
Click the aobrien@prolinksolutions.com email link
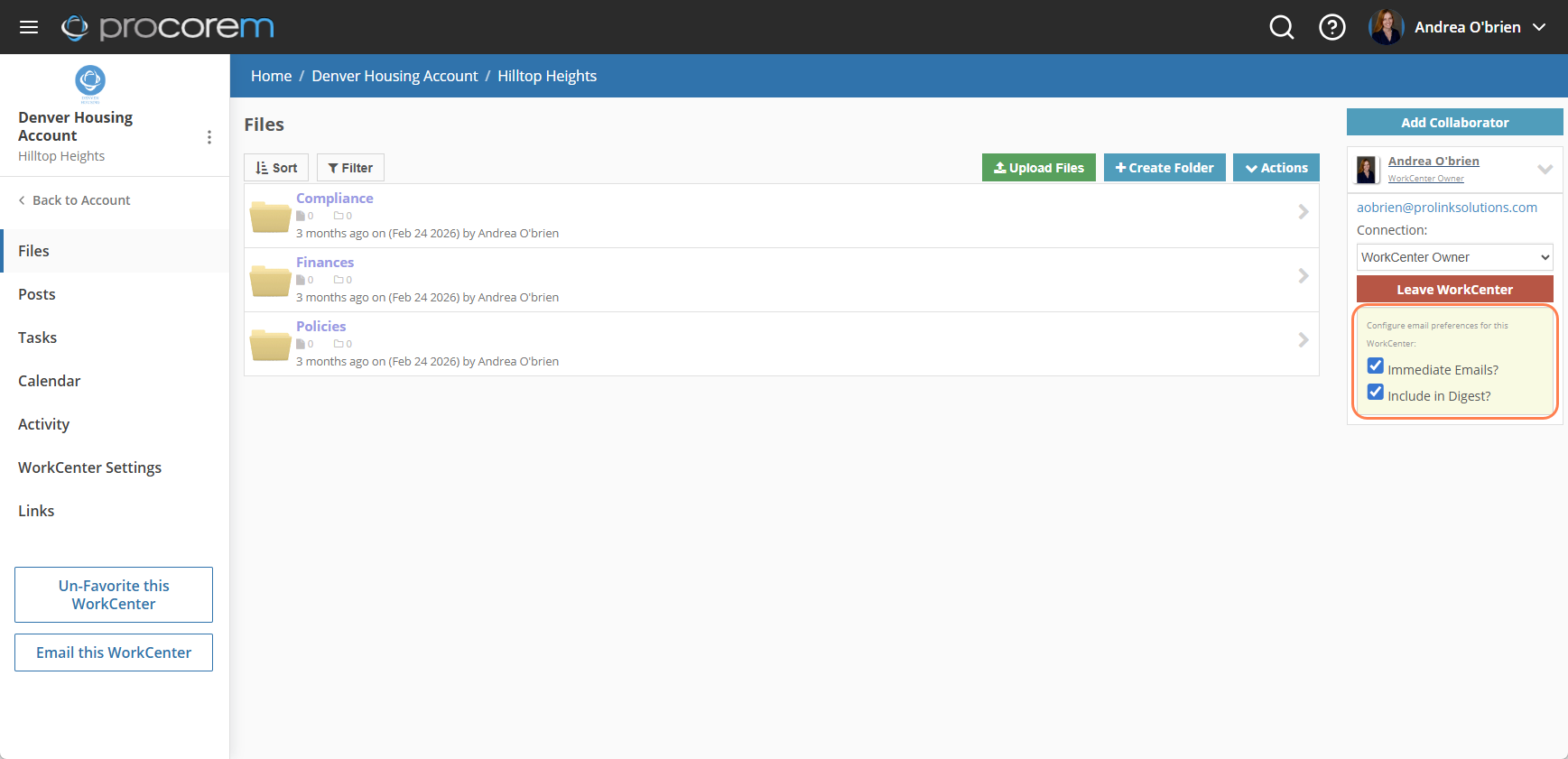[1447, 208]
